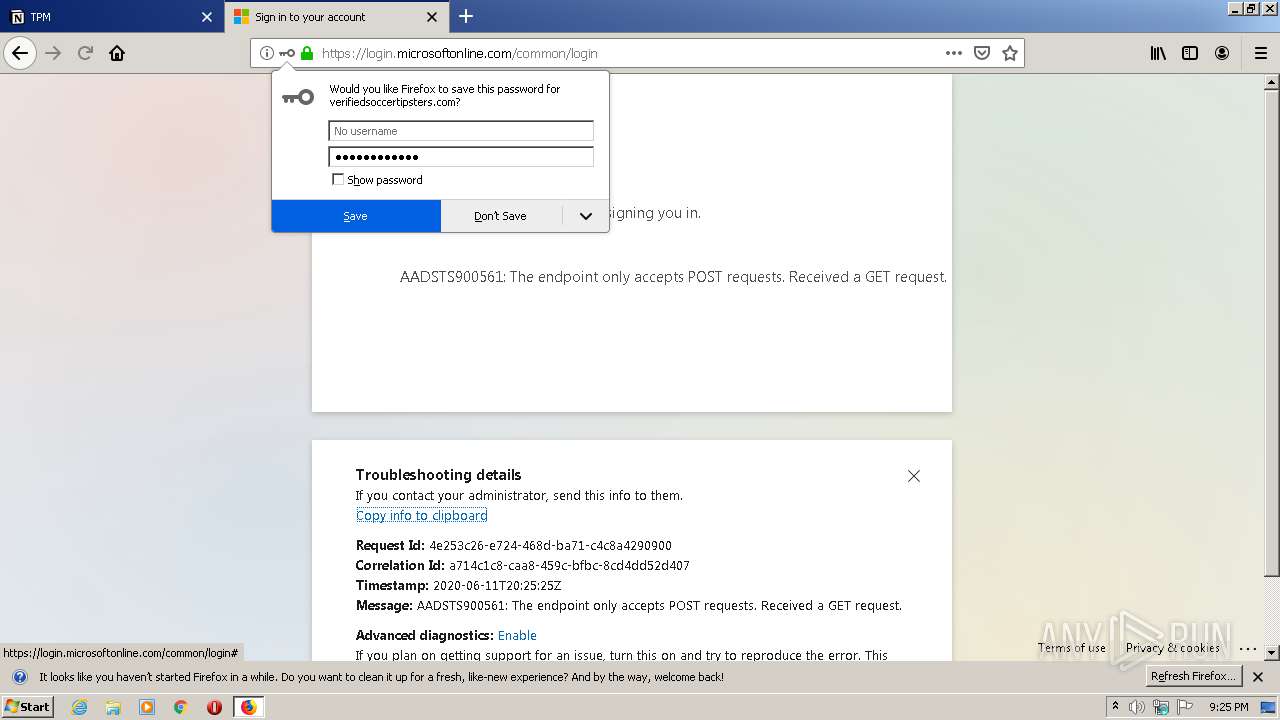Click the Request Id value text
Viewport: 1280px width, 720px height.
point(550,546)
